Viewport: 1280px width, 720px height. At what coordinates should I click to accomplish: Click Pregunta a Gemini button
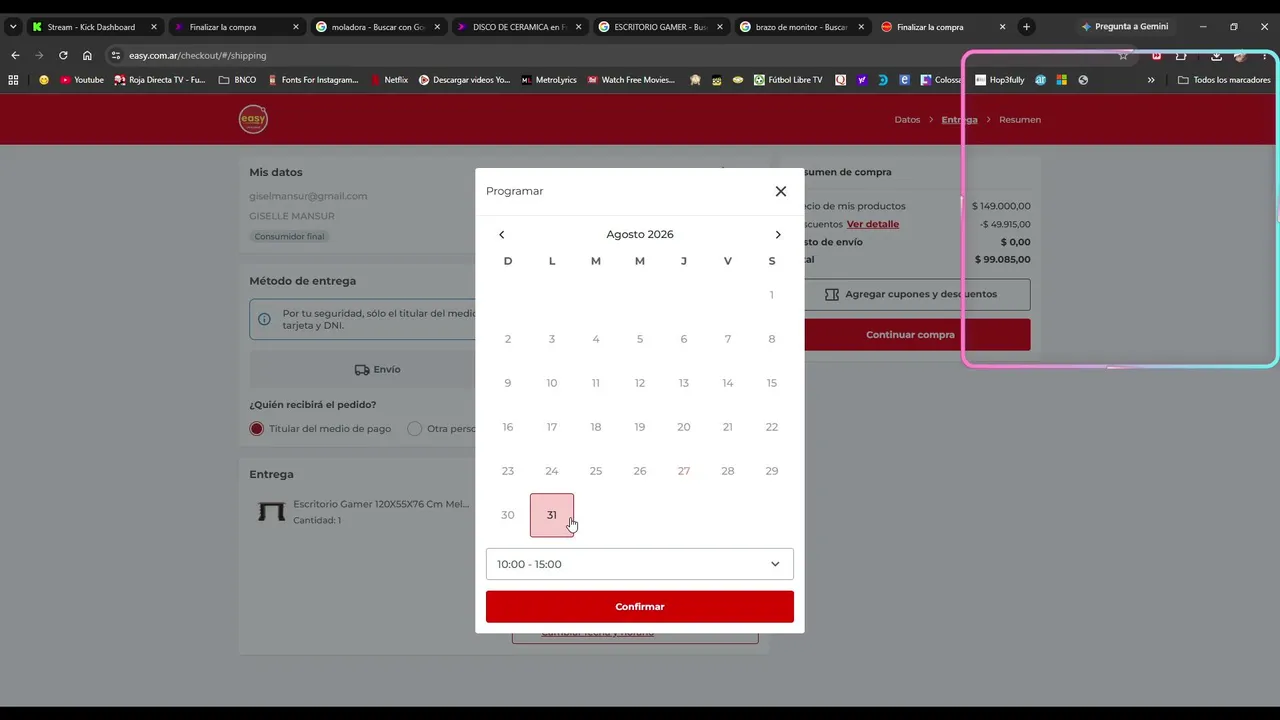(1125, 27)
